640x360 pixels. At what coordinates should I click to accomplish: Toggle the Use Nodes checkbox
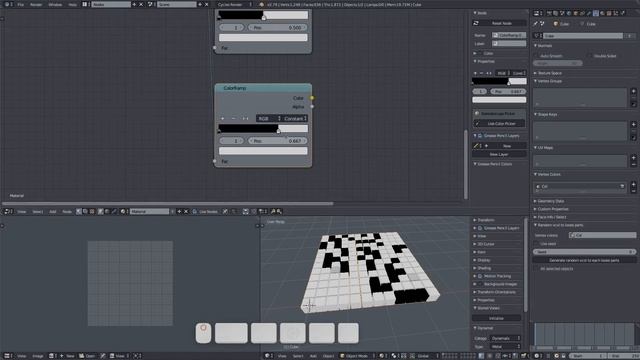(x=195, y=211)
